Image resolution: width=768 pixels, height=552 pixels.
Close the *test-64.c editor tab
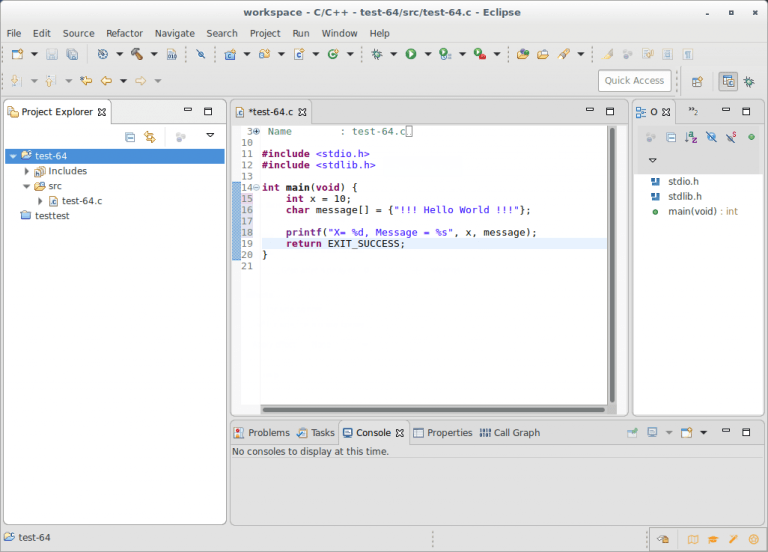point(303,112)
